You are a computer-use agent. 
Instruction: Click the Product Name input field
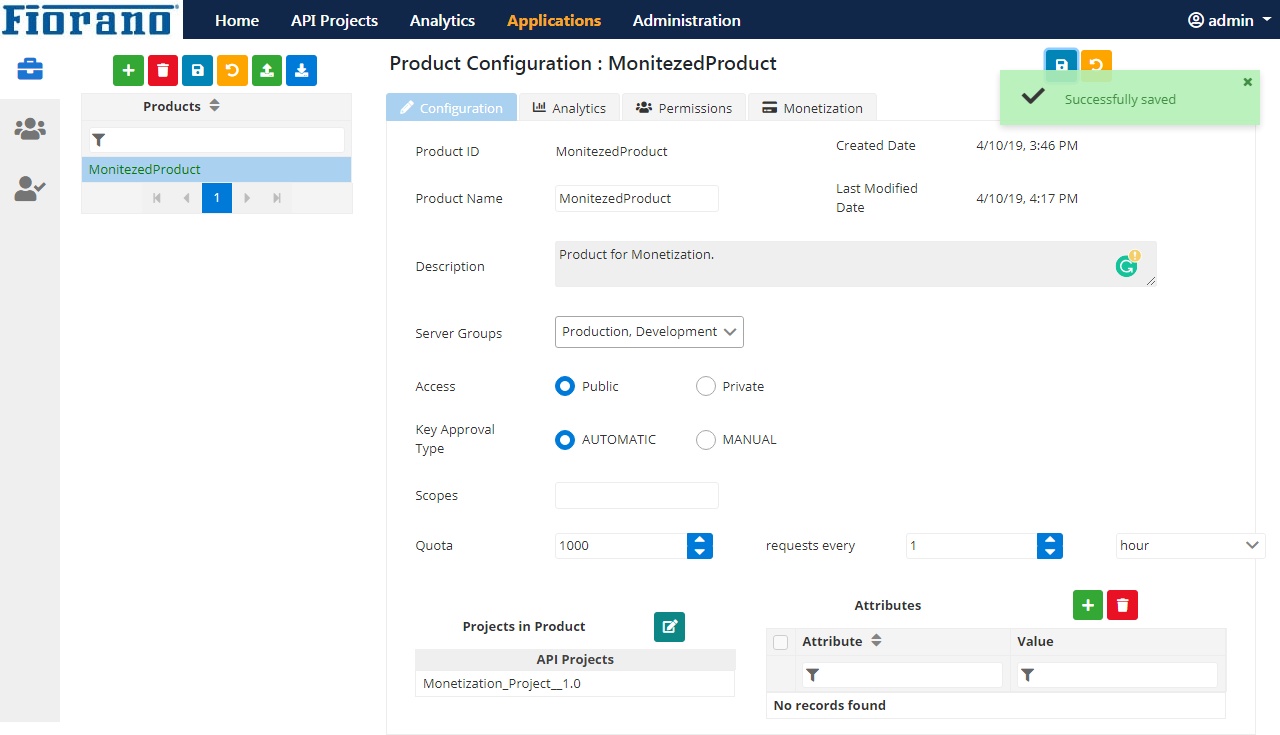(637, 198)
